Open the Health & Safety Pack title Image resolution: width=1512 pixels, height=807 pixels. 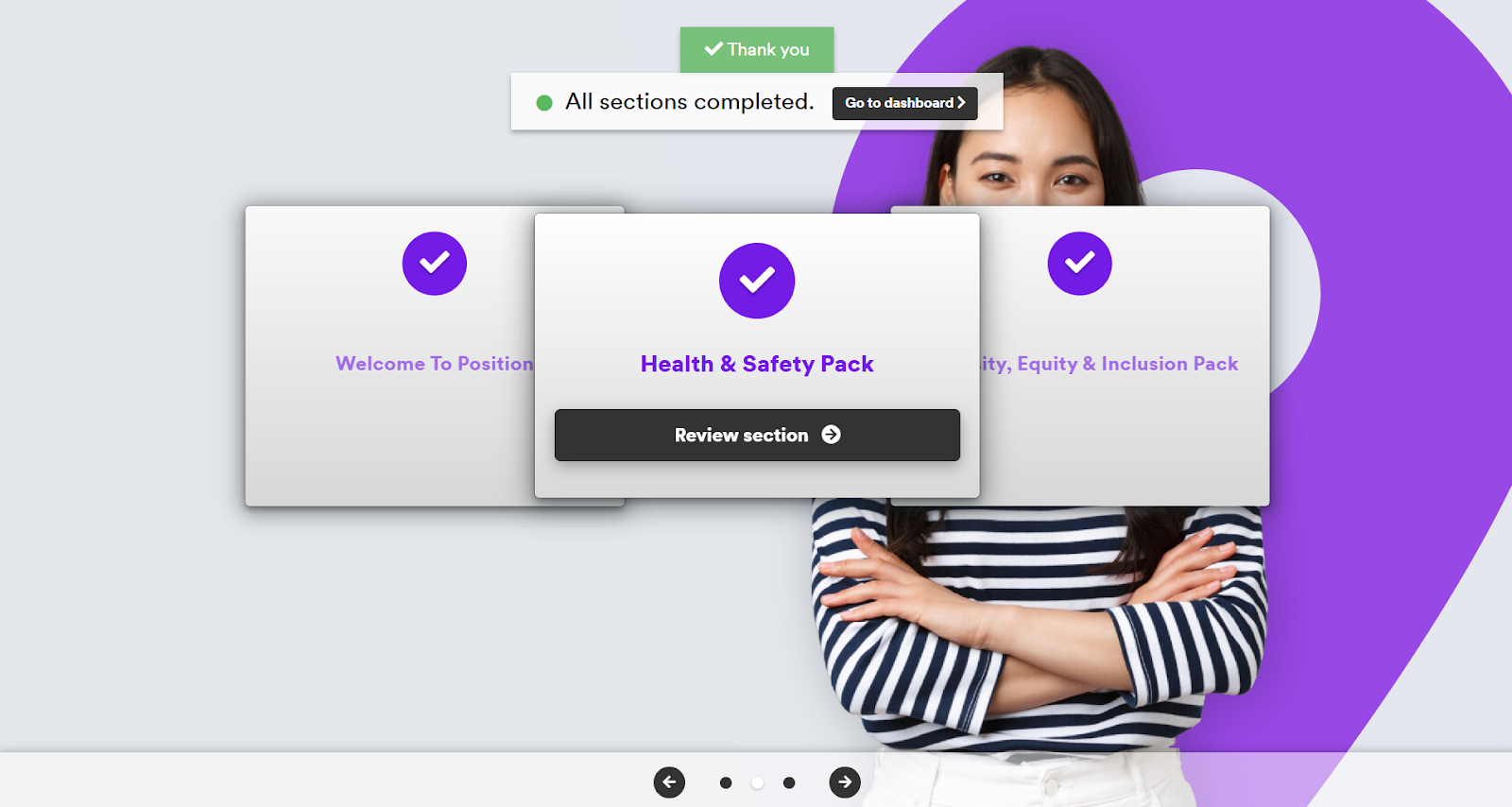pyautogui.click(x=757, y=364)
